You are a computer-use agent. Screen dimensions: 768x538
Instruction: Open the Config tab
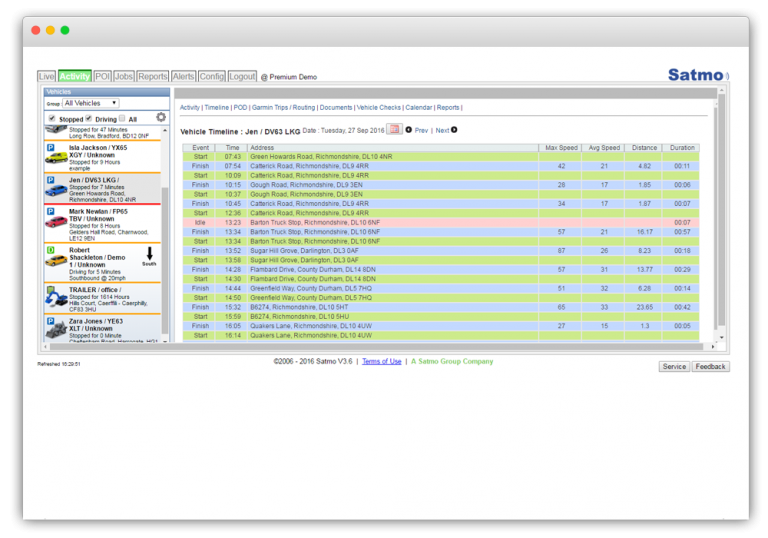(212, 76)
